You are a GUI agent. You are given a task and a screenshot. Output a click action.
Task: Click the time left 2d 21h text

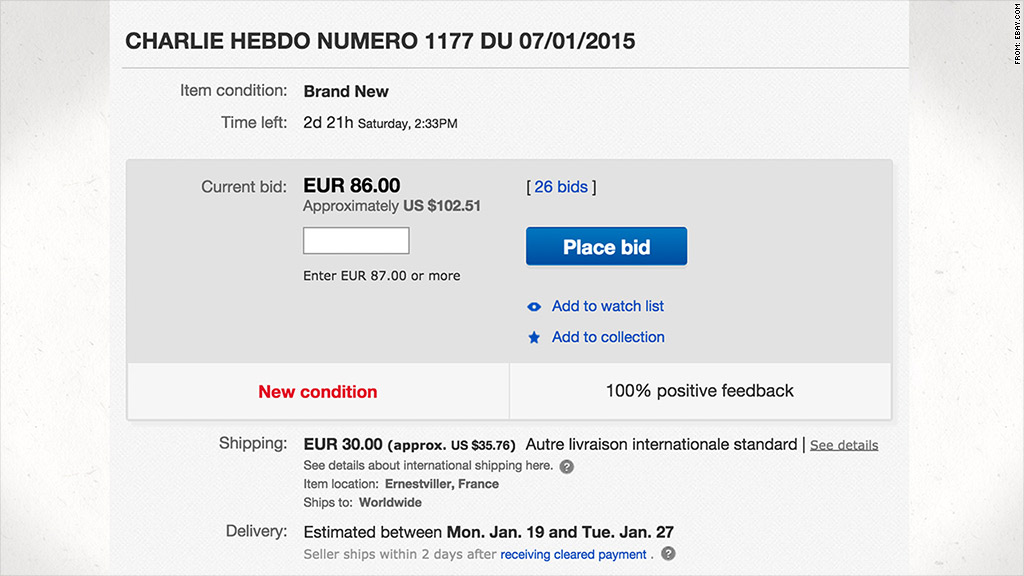coord(328,123)
